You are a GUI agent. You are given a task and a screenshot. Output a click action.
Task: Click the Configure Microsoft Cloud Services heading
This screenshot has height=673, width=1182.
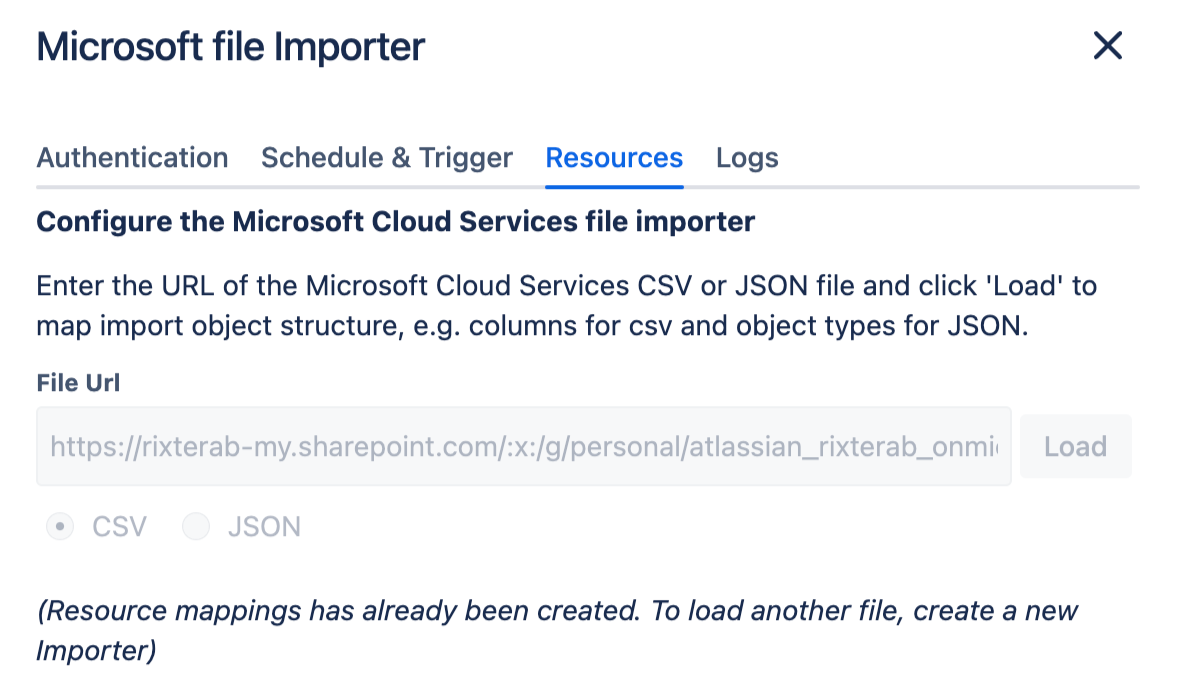coord(395,221)
